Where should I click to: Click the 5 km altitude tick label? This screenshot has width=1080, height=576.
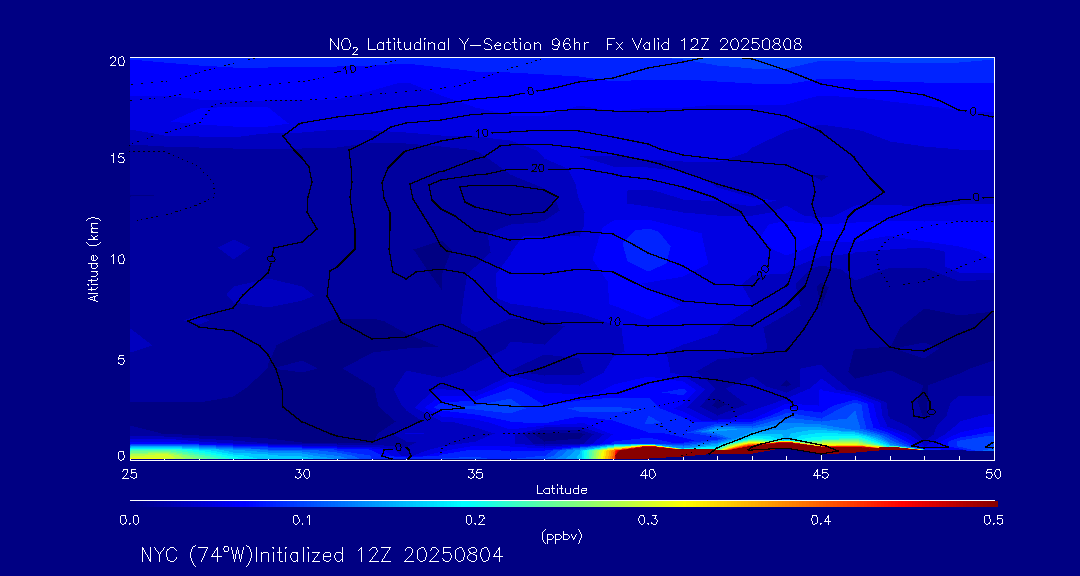click(119, 359)
